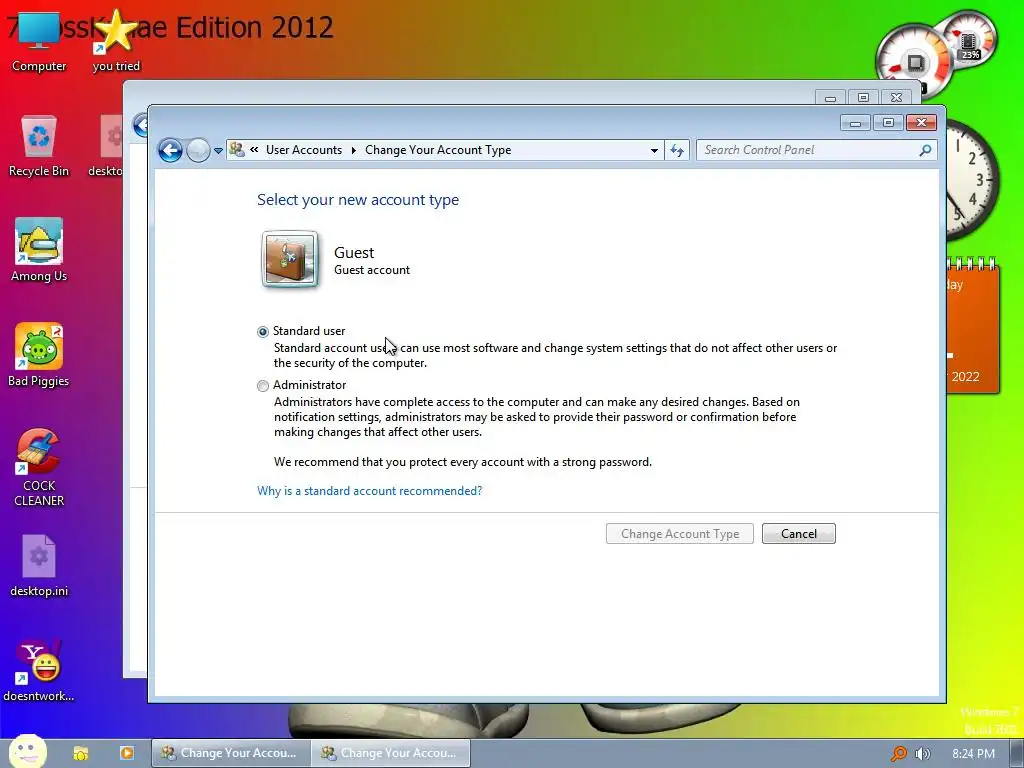Switch to the second Change Your Account taskbar window
This screenshot has width=1024, height=768.
coord(391,753)
